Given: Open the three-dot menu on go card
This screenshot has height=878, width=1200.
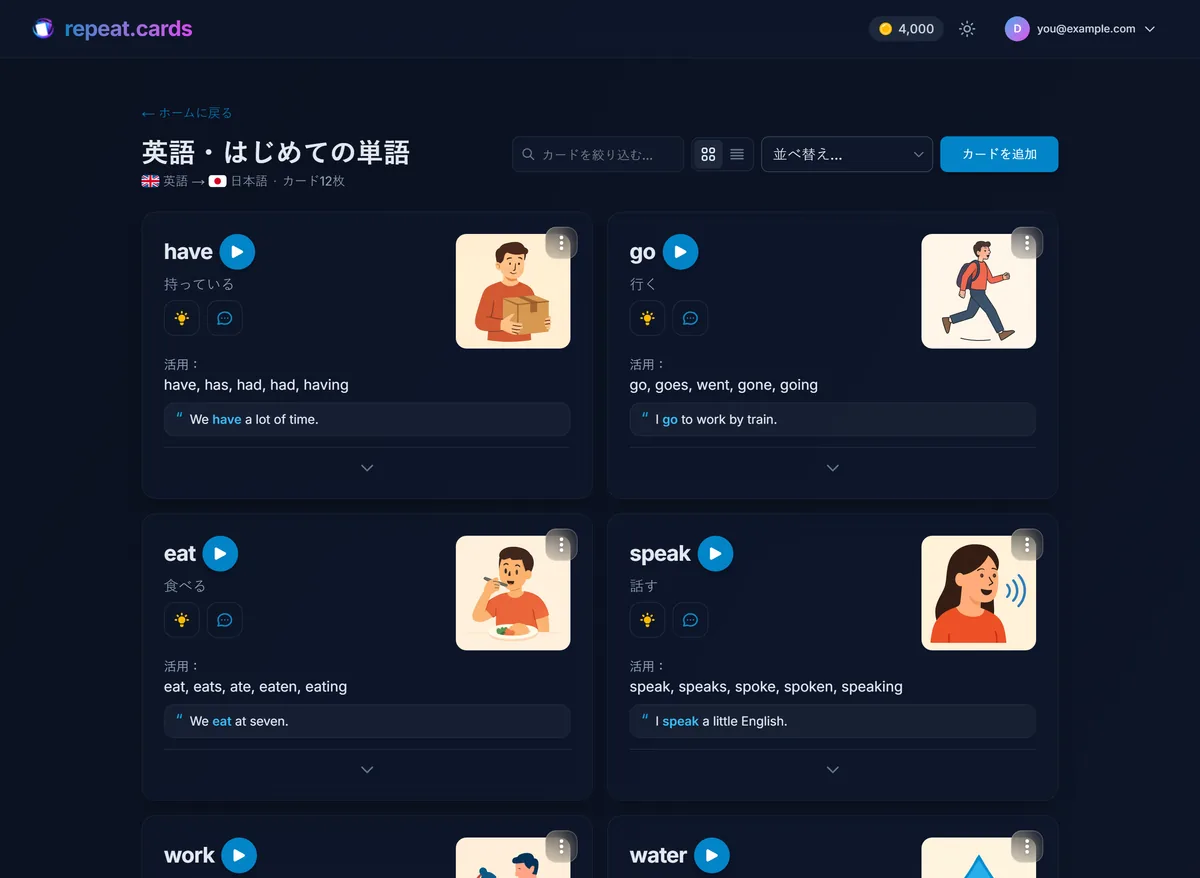Looking at the screenshot, I should pos(1027,243).
